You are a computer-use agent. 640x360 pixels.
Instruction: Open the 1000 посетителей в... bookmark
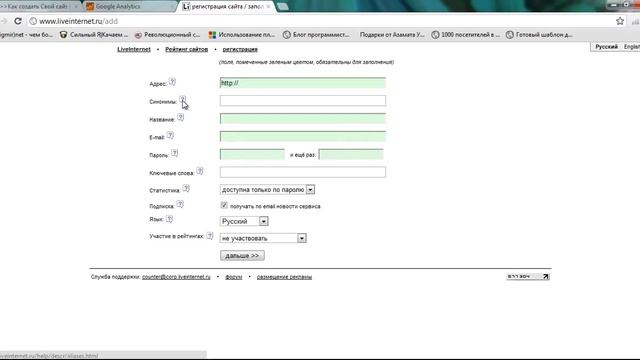point(466,35)
